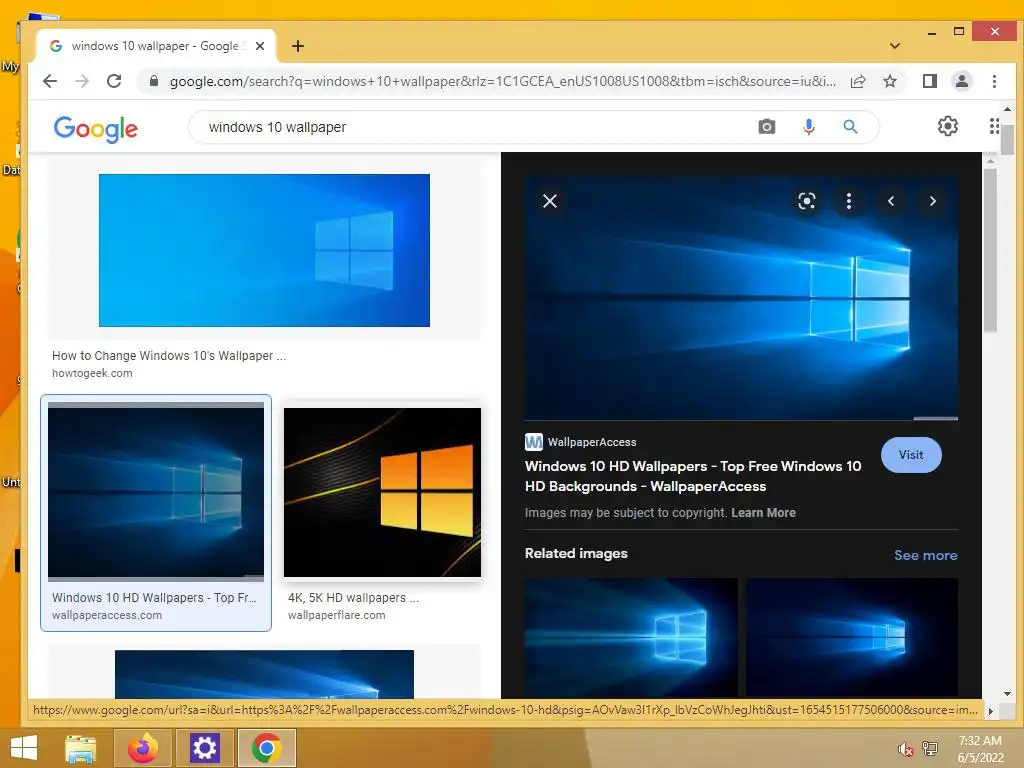Go back to the previous page

[x=50, y=82]
